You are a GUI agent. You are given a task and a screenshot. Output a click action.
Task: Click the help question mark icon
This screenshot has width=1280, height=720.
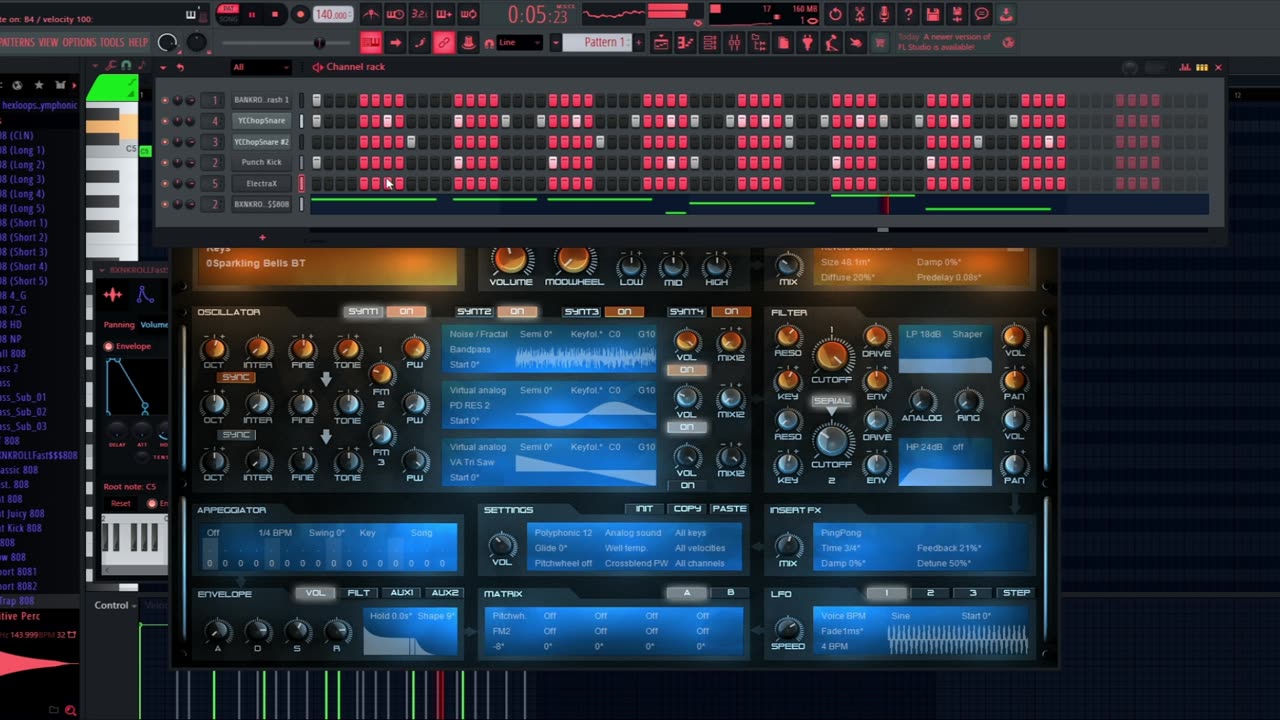pos(908,14)
